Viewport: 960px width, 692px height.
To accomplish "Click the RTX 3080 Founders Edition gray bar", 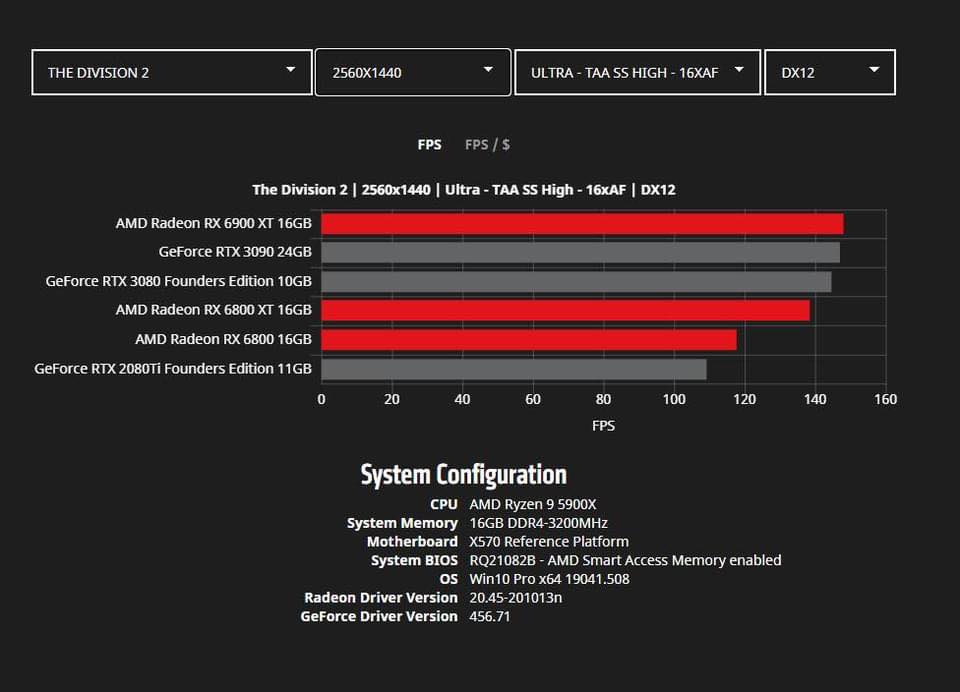I will click(x=576, y=282).
